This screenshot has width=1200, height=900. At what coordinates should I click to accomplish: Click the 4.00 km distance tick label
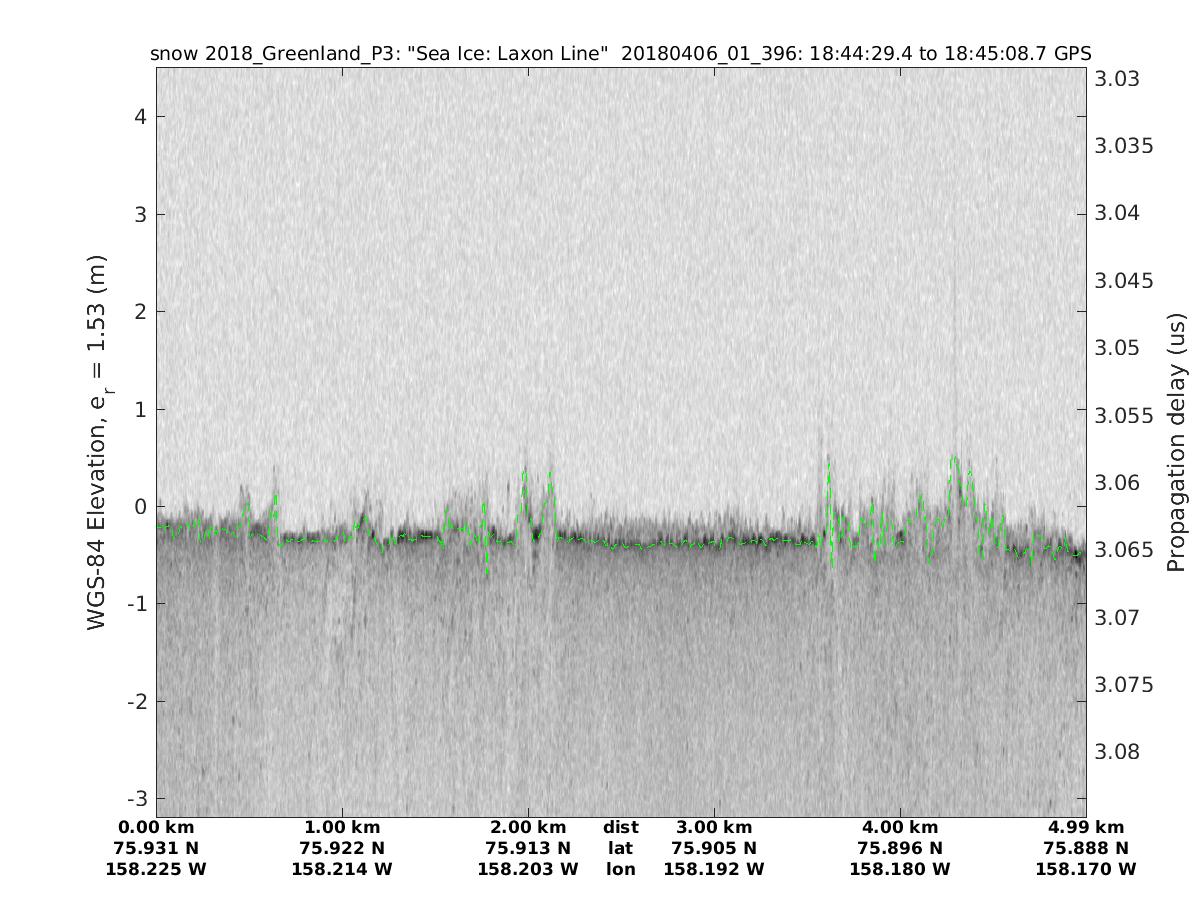click(900, 827)
